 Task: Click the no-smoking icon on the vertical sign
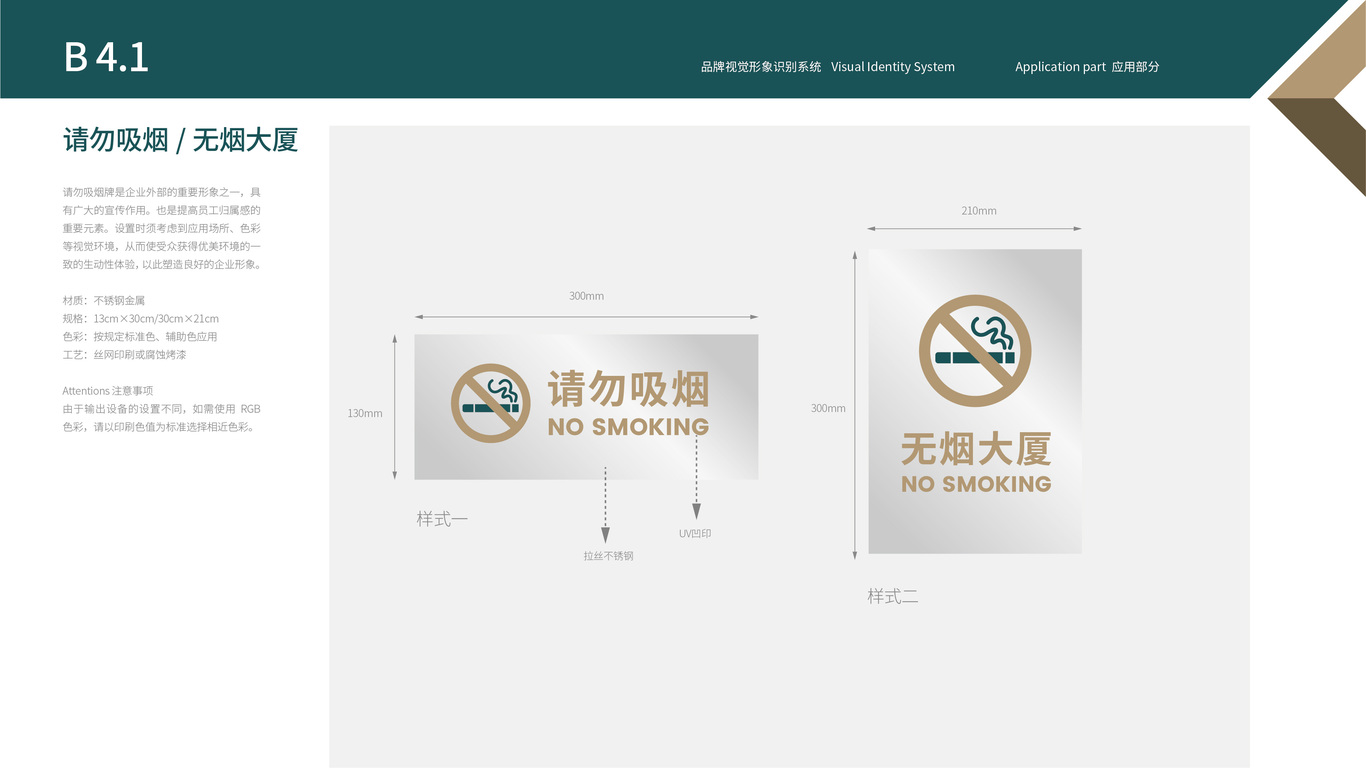tap(975, 351)
